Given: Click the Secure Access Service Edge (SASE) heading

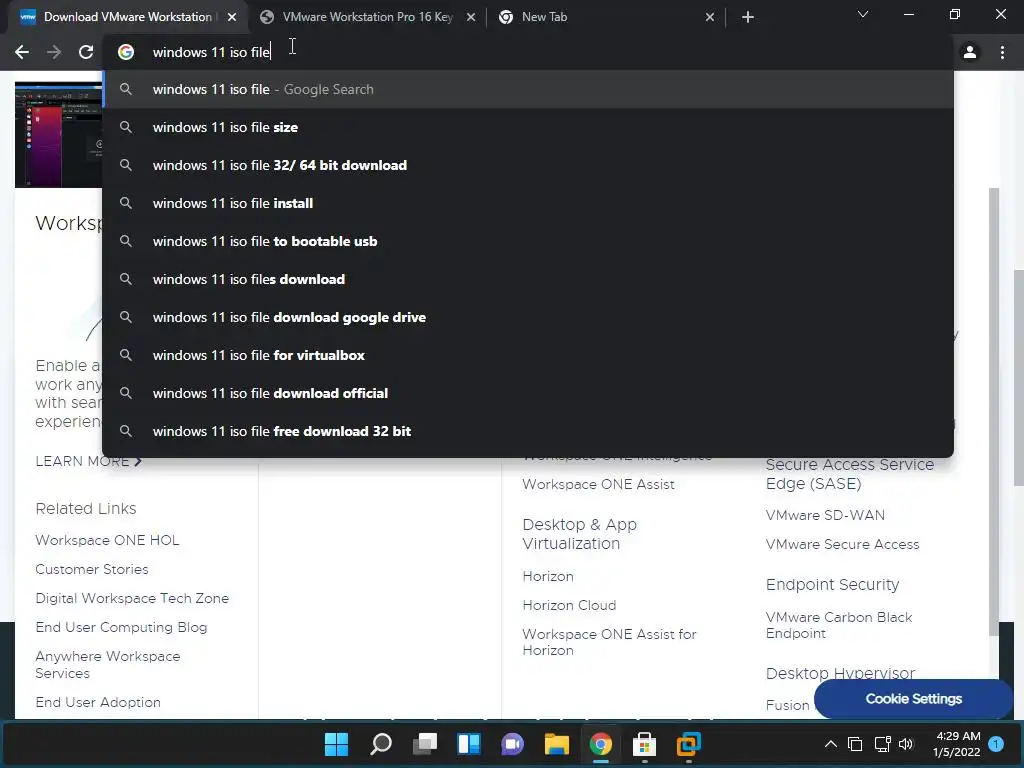Looking at the screenshot, I should 850,474.
